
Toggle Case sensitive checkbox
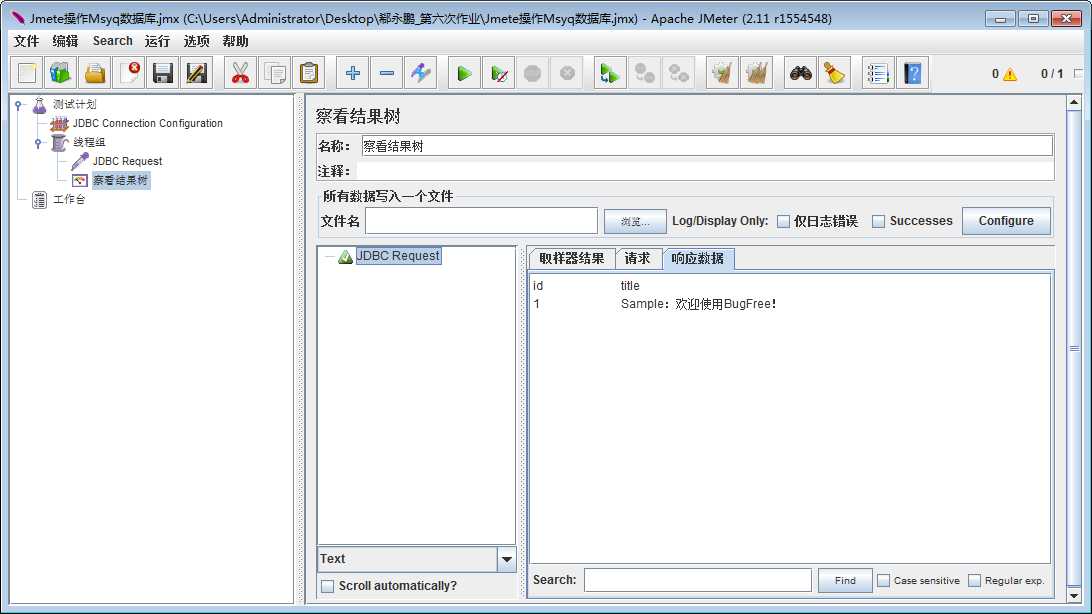coord(884,581)
